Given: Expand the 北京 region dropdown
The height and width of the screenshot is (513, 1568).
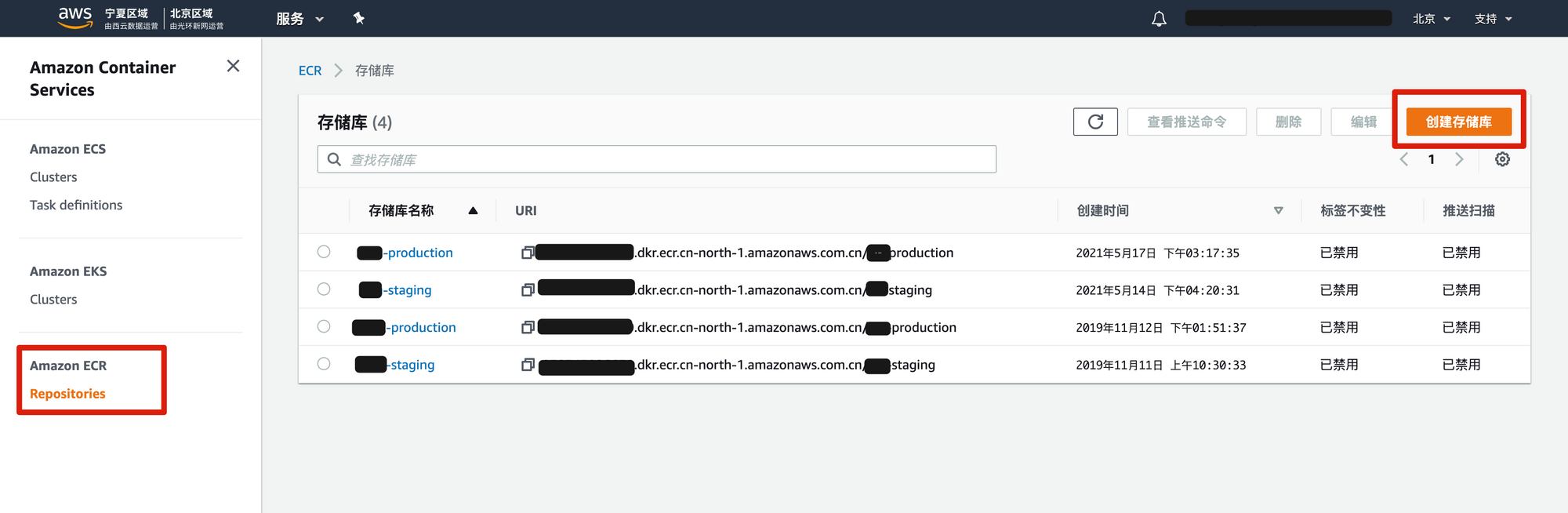Looking at the screenshot, I should click(x=1431, y=19).
